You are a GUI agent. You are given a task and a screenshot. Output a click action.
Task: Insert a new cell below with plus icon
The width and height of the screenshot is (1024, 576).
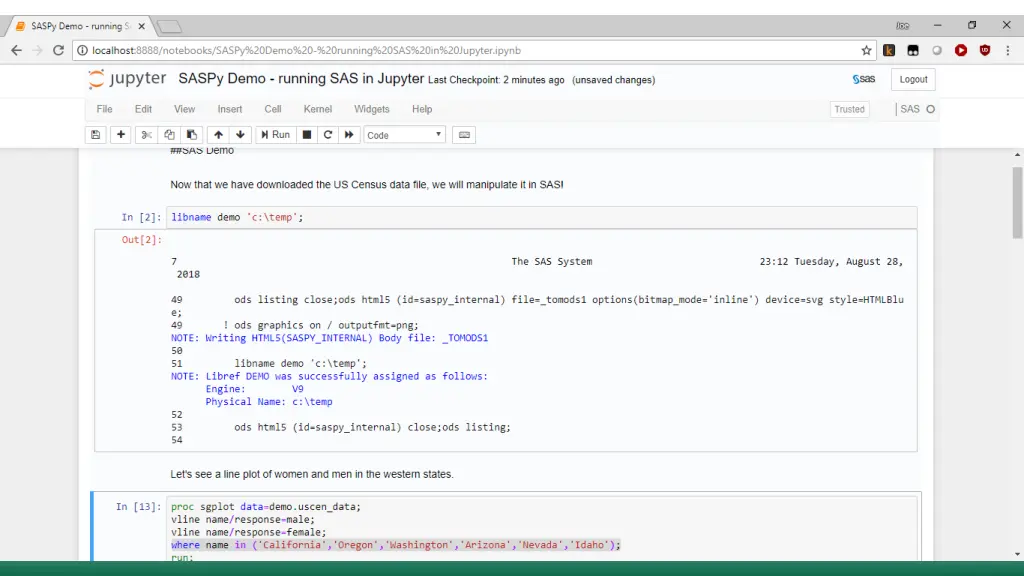click(x=121, y=135)
